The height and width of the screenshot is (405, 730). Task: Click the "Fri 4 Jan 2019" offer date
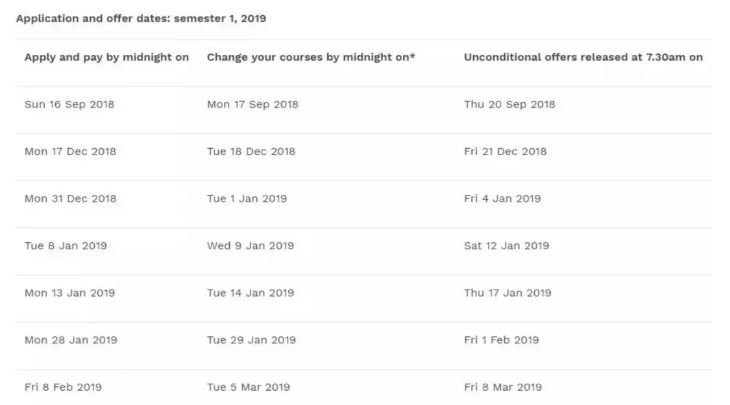coord(502,199)
